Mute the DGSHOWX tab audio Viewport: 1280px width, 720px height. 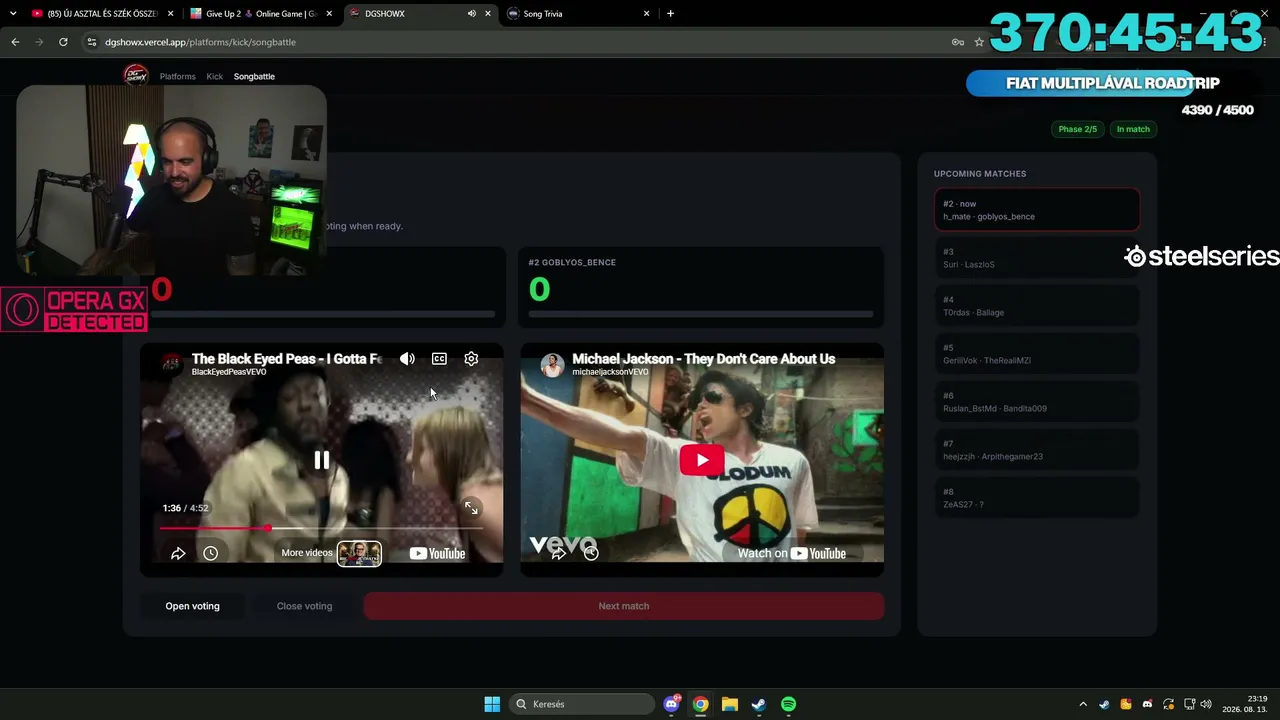[472, 14]
